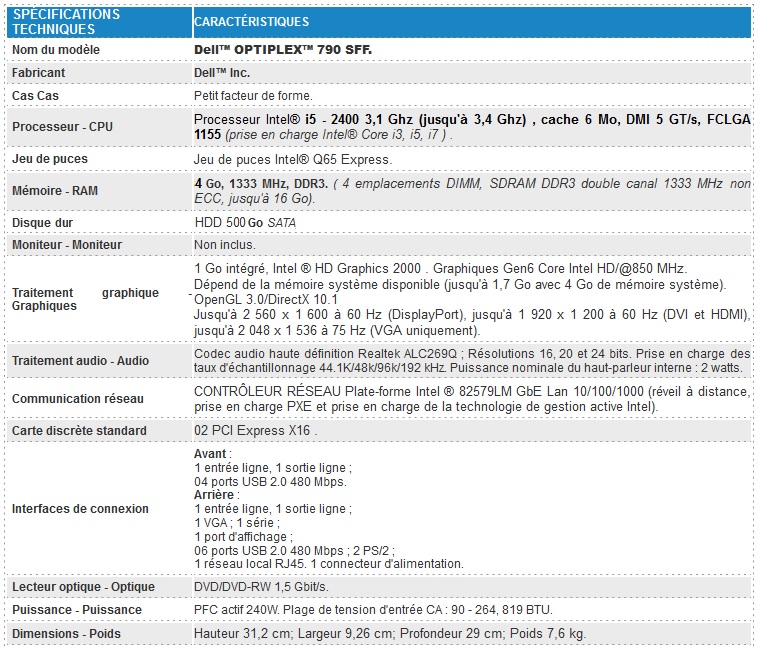Select the 'Nom du modèle' row label
759x649 pixels.
56,50
